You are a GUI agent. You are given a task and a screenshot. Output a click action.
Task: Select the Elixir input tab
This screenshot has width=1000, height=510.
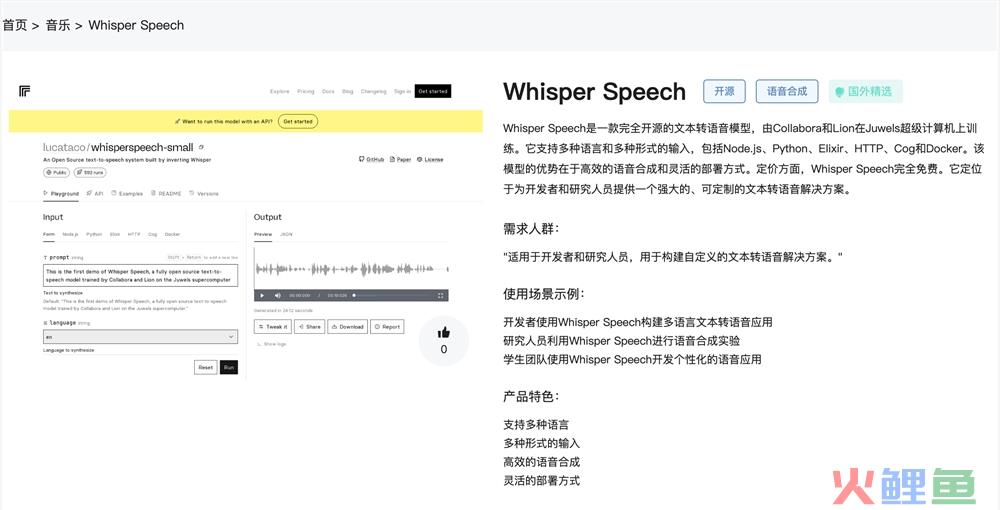115,234
